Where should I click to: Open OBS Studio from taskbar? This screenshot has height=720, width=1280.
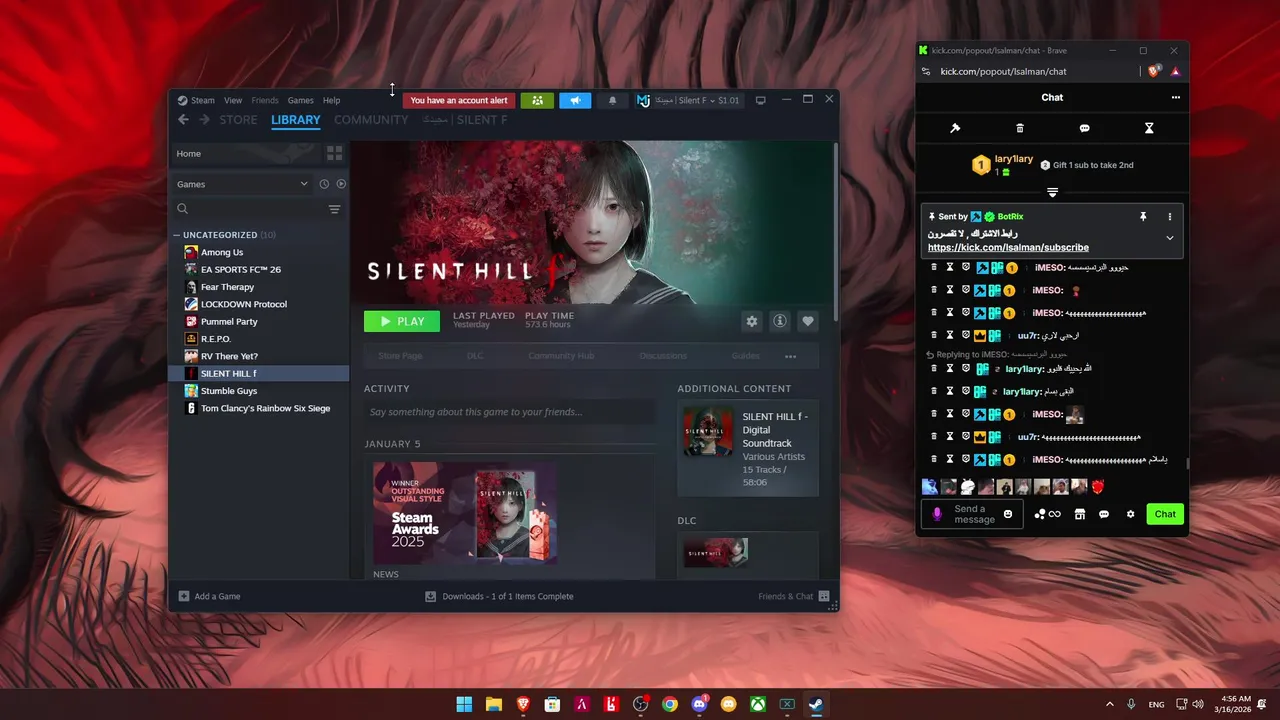(641, 704)
